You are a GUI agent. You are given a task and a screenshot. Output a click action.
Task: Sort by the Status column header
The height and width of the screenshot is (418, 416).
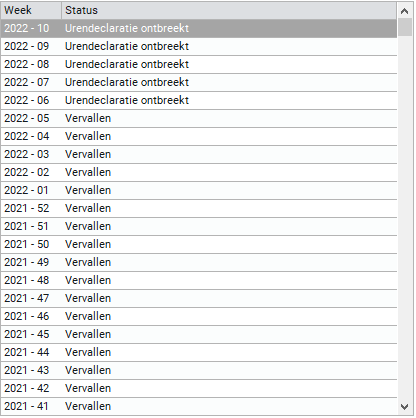pos(229,10)
